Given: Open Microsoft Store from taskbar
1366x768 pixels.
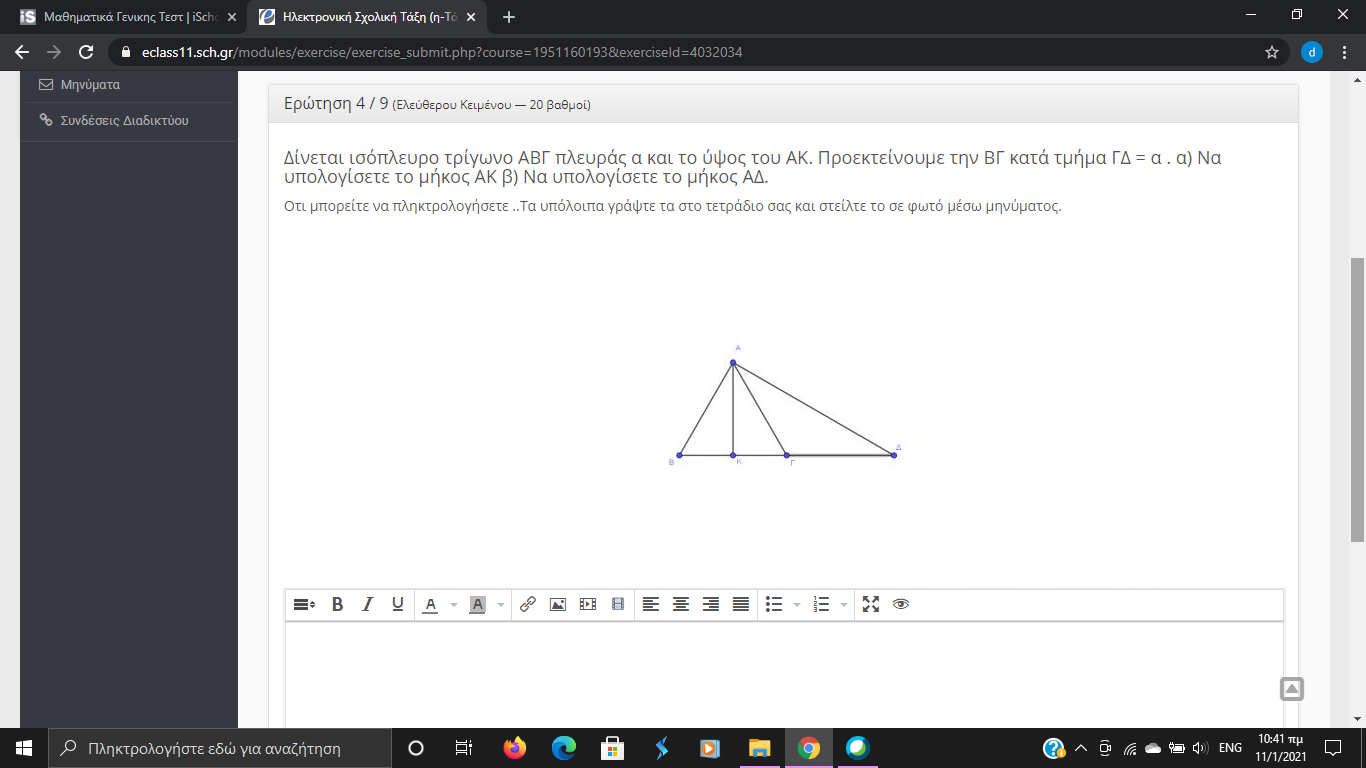Looking at the screenshot, I should click(x=613, y=748).
